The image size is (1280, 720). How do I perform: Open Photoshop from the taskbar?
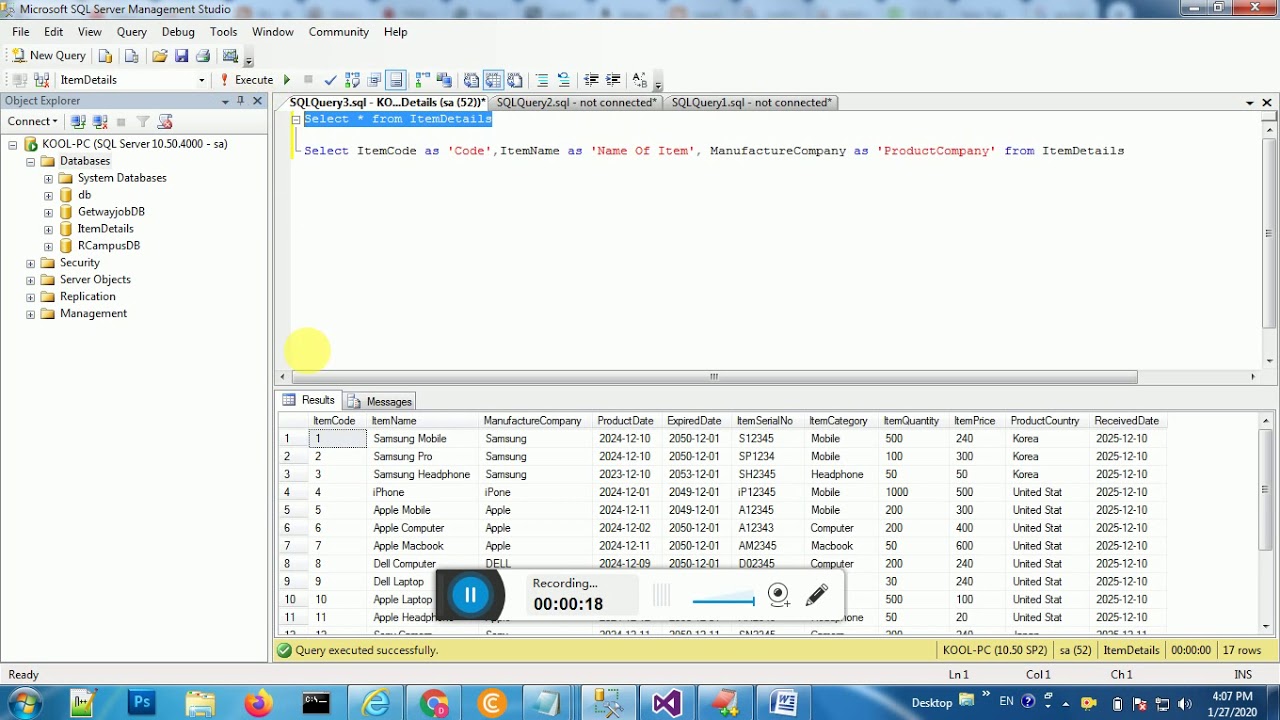coord(142,704)
